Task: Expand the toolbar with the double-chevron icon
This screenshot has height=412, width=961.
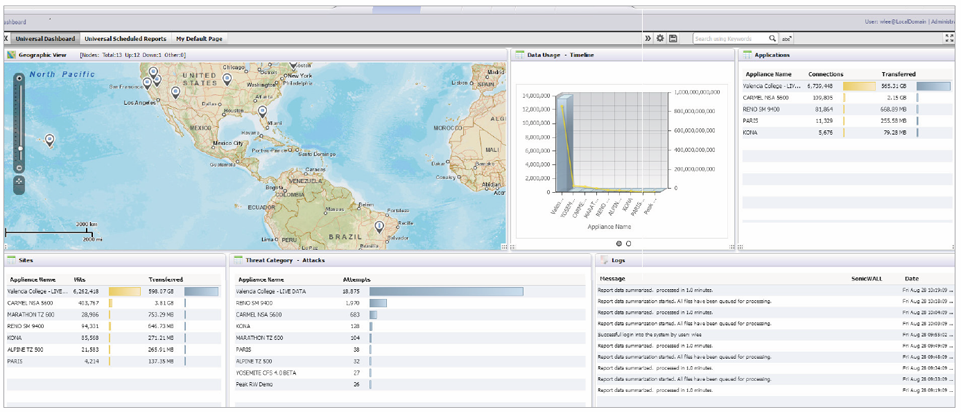Action: [x=648, y=39]
